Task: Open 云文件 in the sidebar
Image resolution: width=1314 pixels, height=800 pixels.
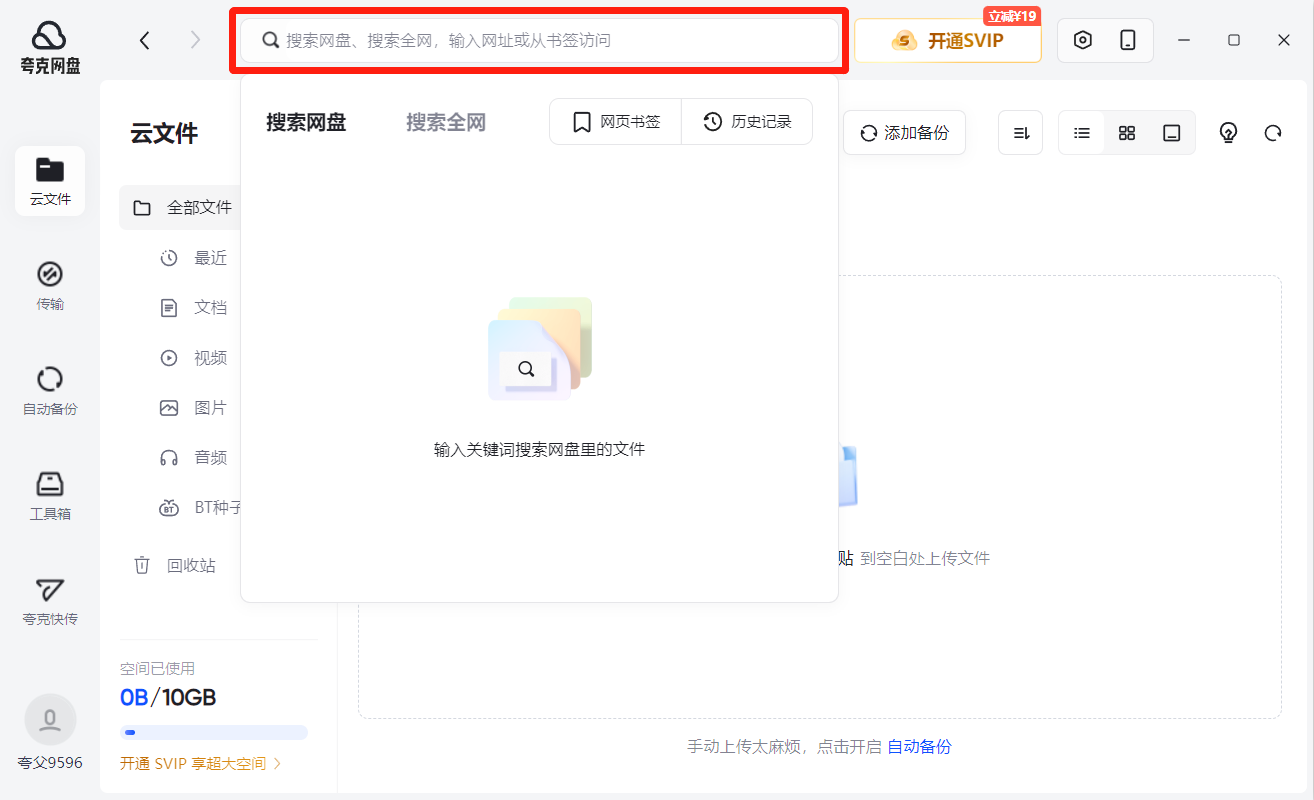Action: click(x=50, y=181)
